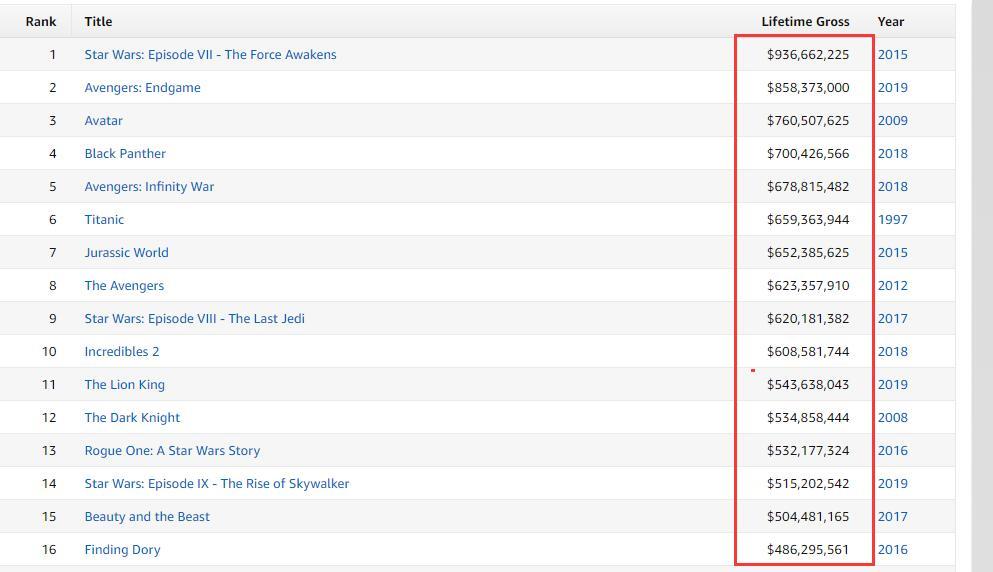The height and width of the screenshot is (572, 993).
Task: Click the Avatar movie link
Action: (x=103, y=120)
